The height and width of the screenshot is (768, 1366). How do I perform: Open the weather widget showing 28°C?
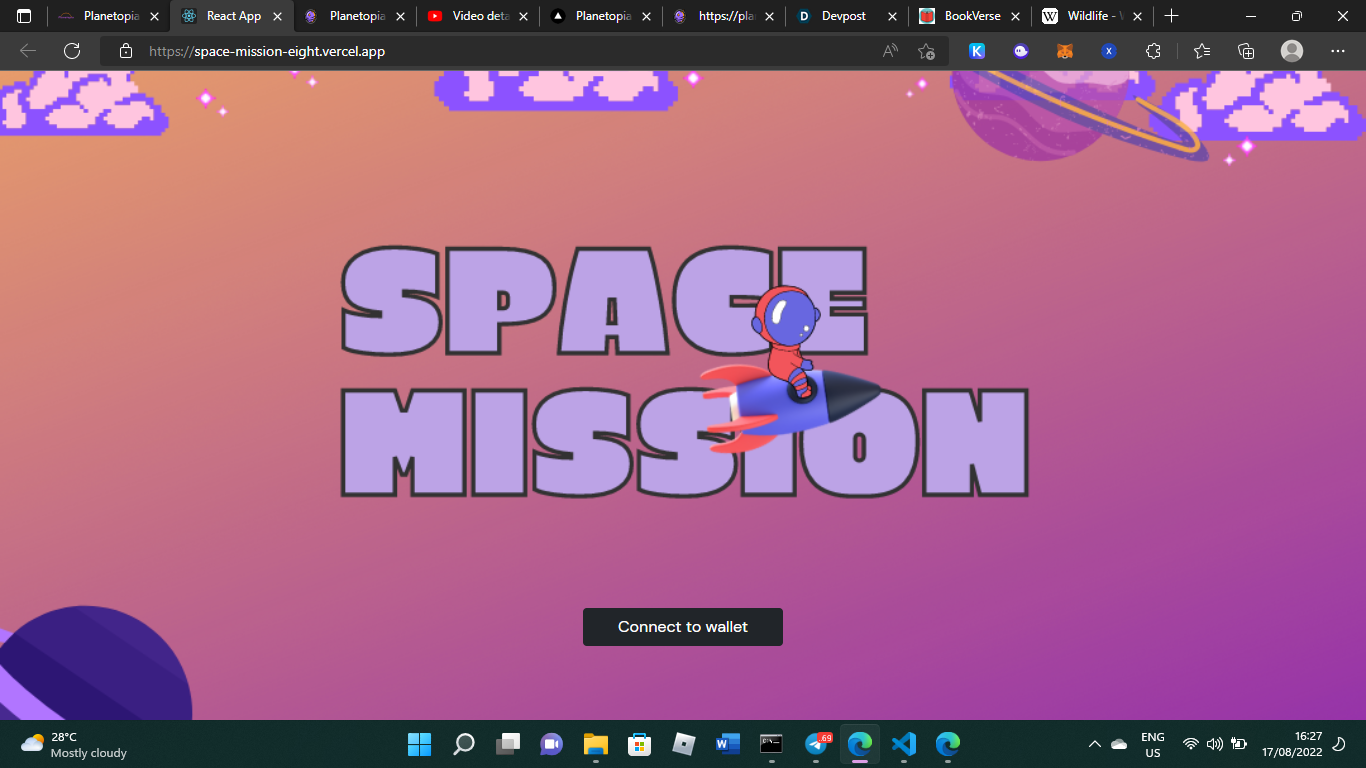75,744
